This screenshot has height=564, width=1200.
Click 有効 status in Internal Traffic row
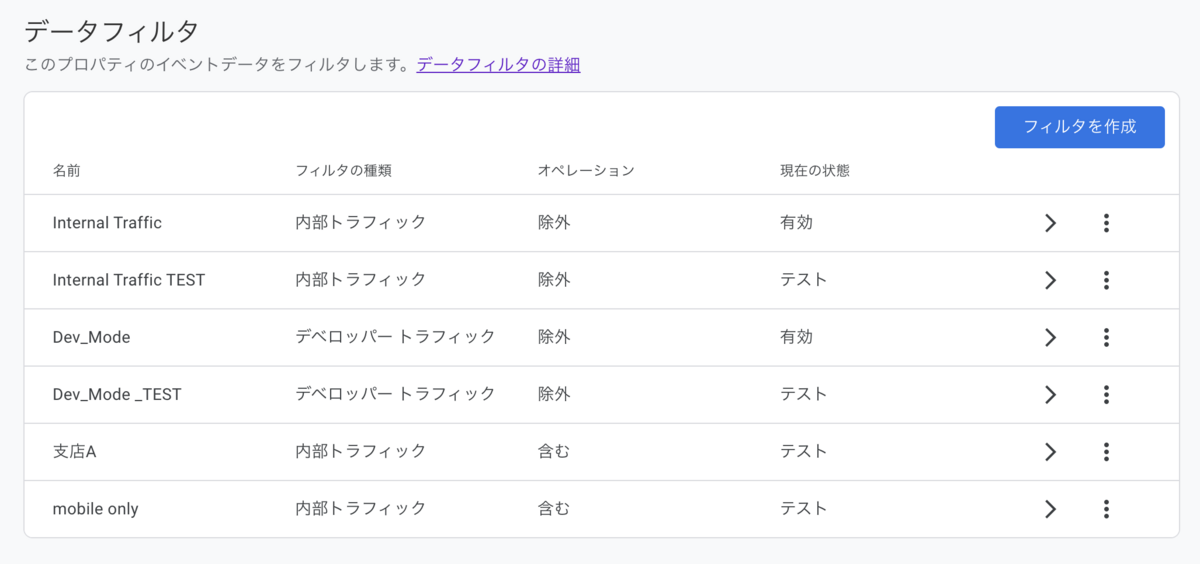796,223
